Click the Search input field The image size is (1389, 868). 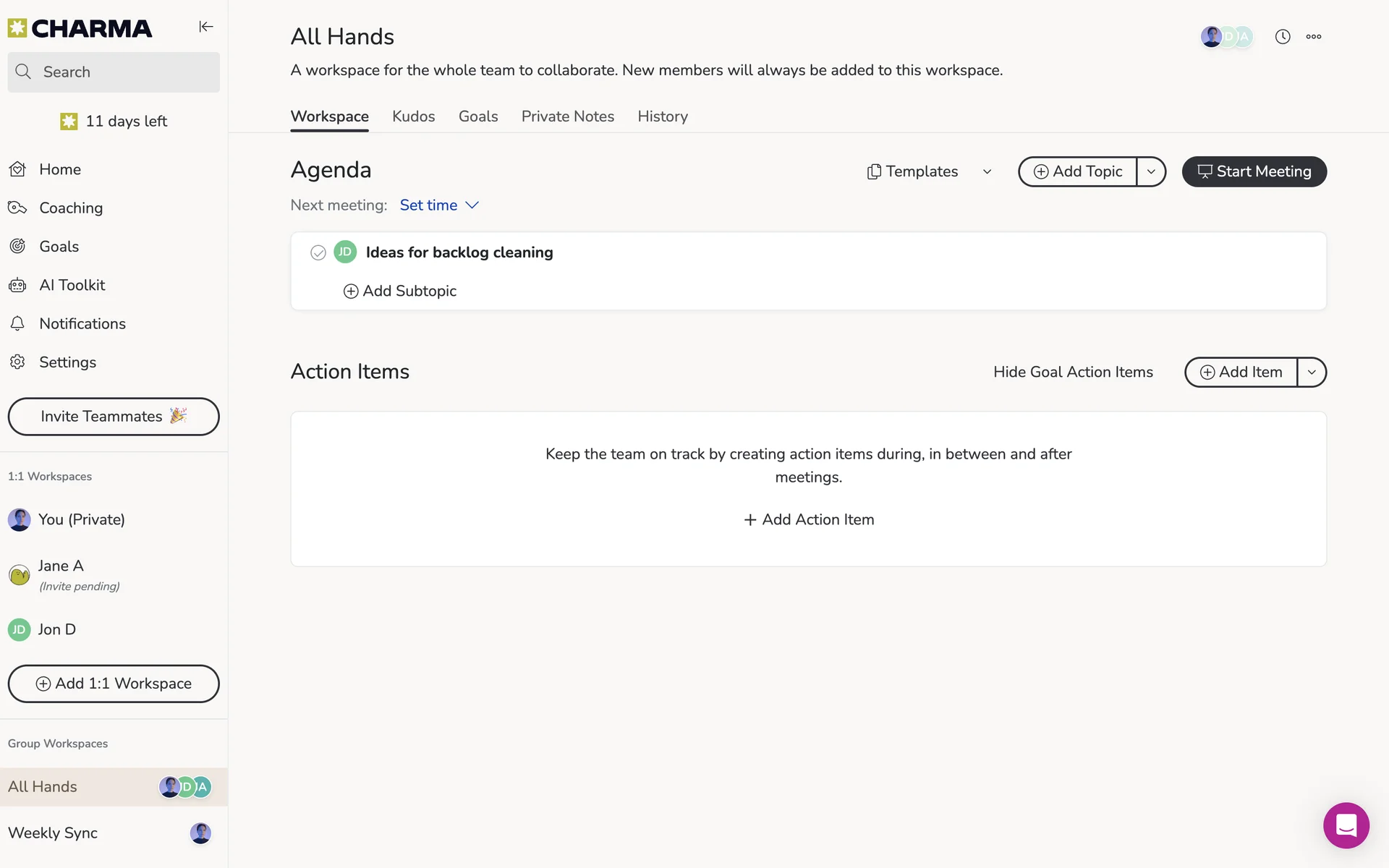114,72
